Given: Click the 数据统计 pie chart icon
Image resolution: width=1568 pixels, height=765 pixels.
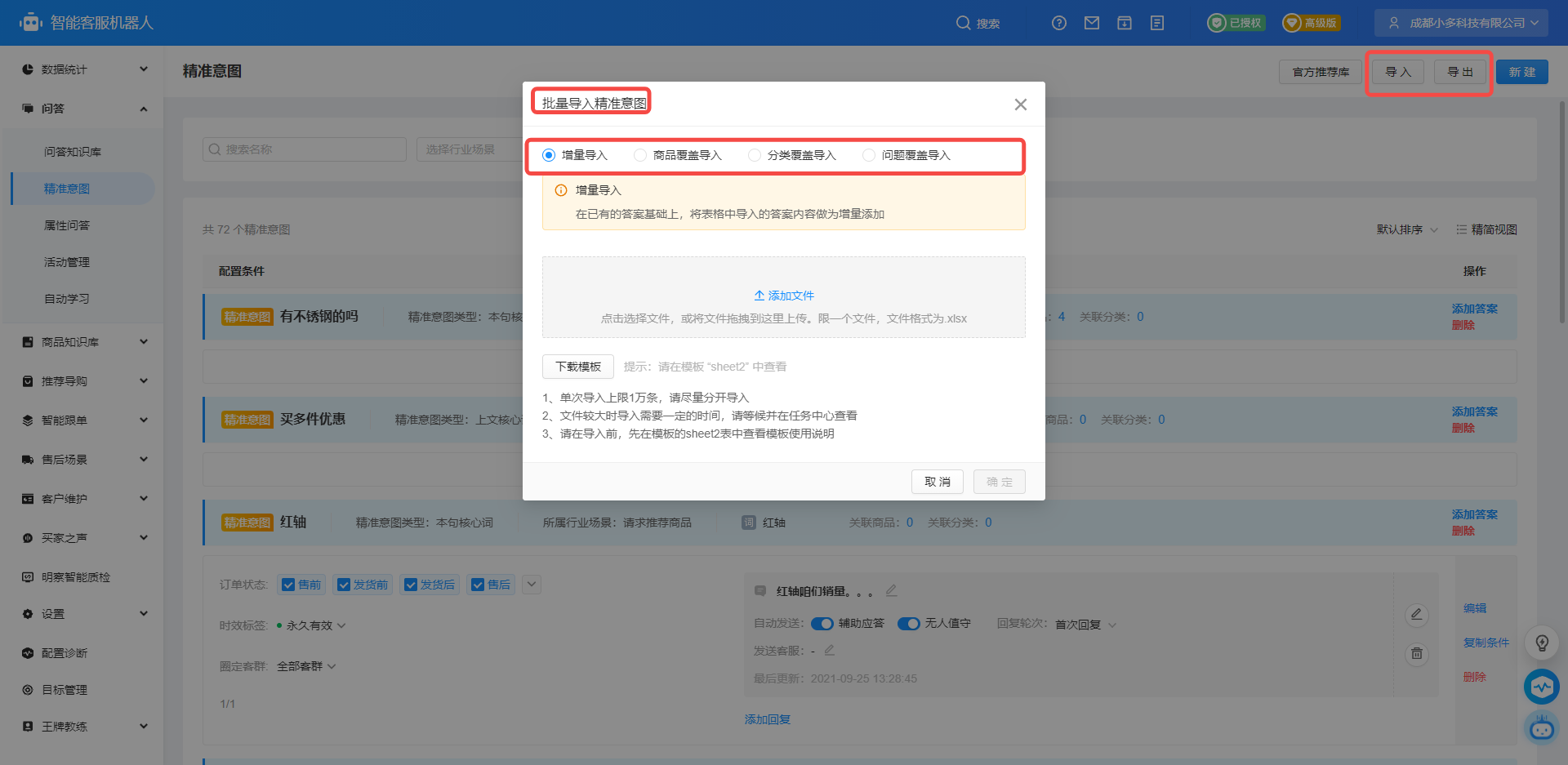Looking at the screenshot, I should pyautogui.click(x=28, y=69).
